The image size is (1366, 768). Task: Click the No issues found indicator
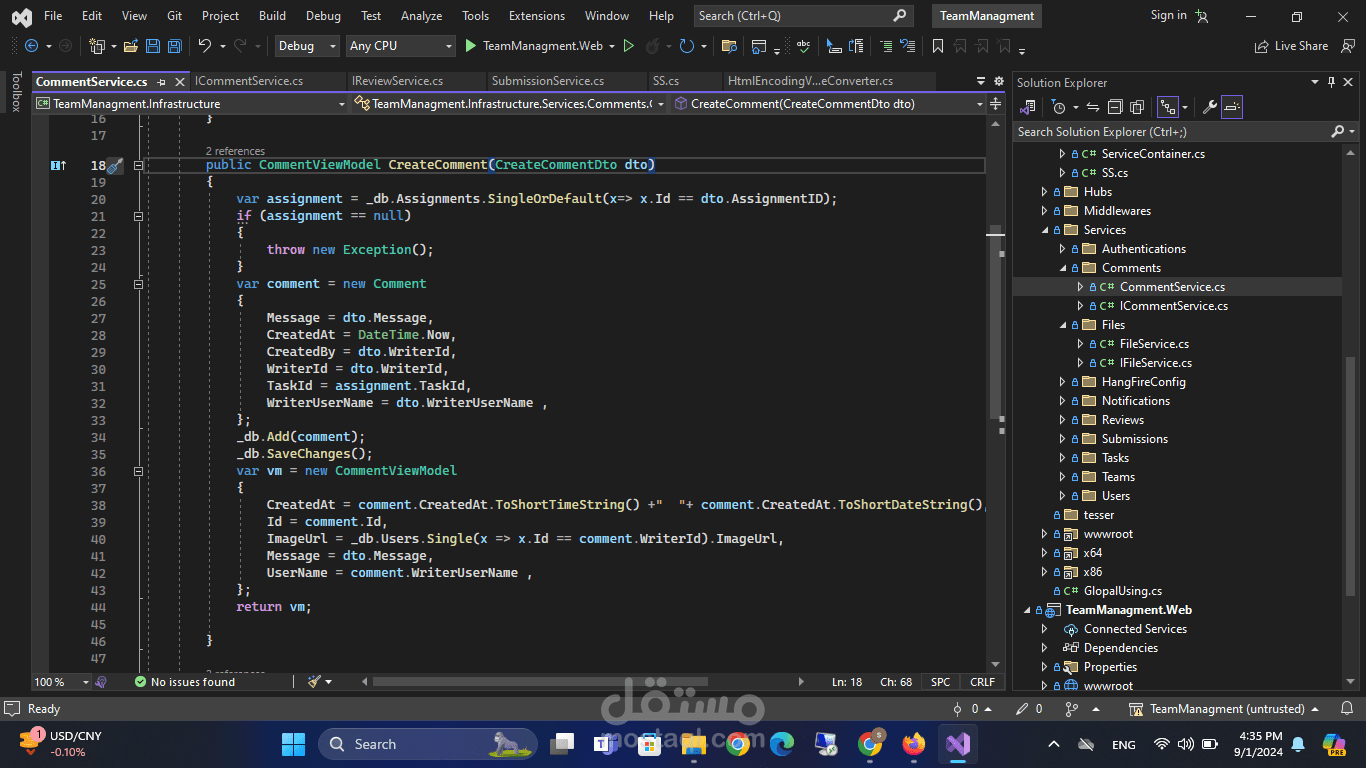coord(185,682)
